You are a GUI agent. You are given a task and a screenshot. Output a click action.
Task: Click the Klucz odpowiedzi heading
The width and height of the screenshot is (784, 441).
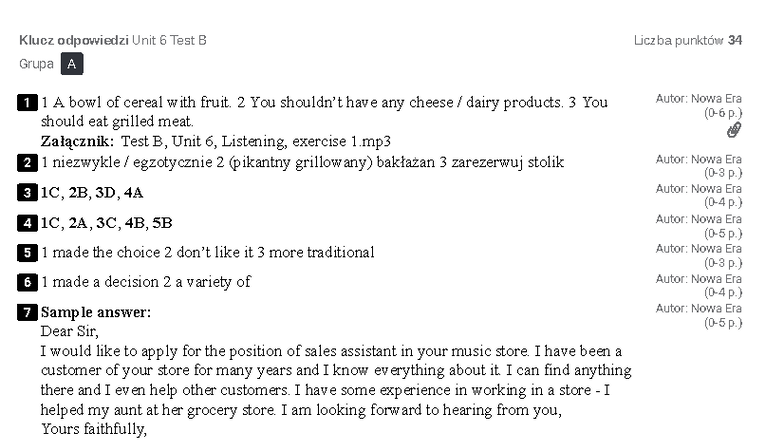pos(74,40)
